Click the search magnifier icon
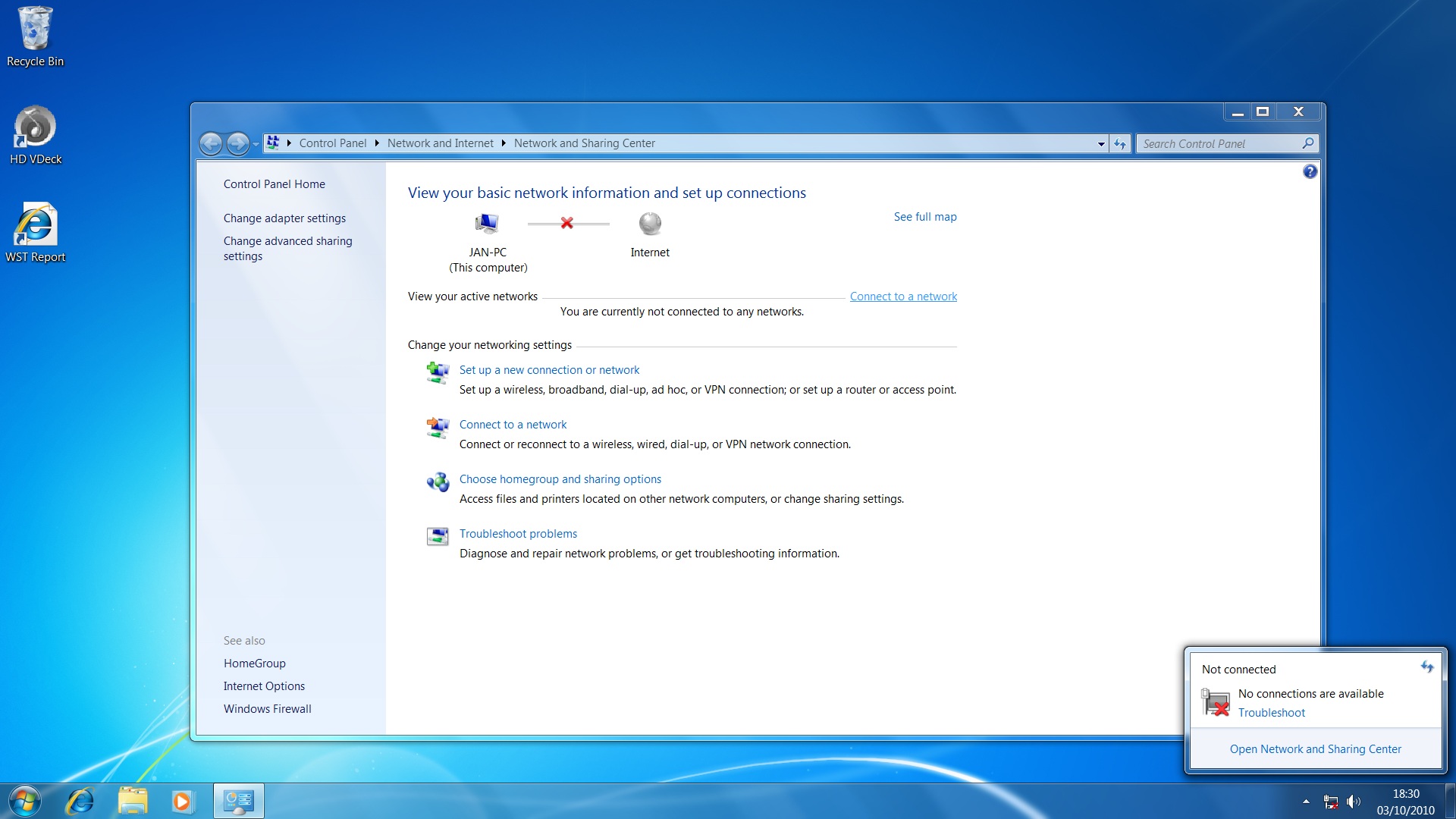This screenshot has height=819, width=1456. 1308,143
